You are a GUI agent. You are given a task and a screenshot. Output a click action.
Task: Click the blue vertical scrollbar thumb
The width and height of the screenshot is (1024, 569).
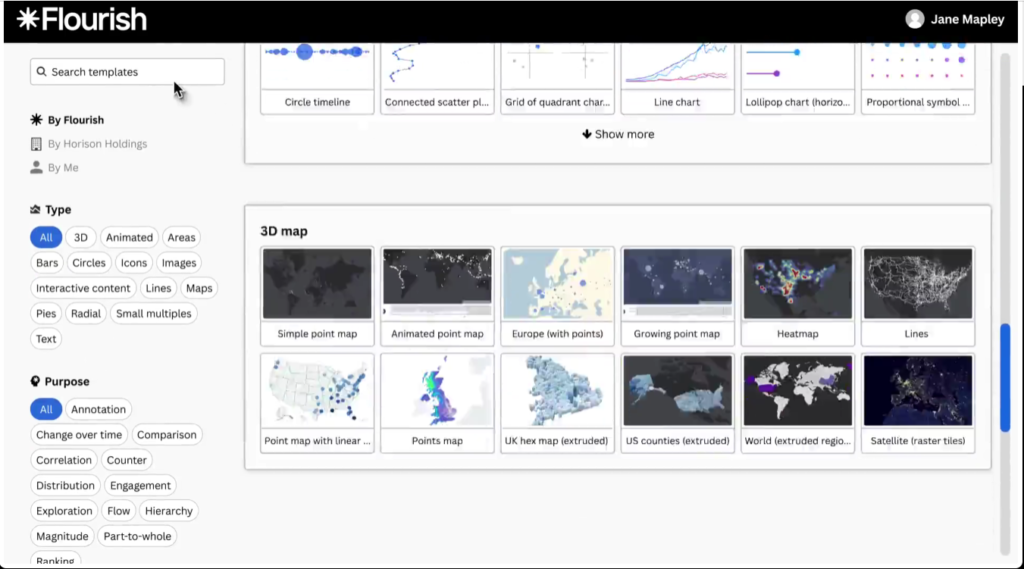click(x=1005, y=378)
